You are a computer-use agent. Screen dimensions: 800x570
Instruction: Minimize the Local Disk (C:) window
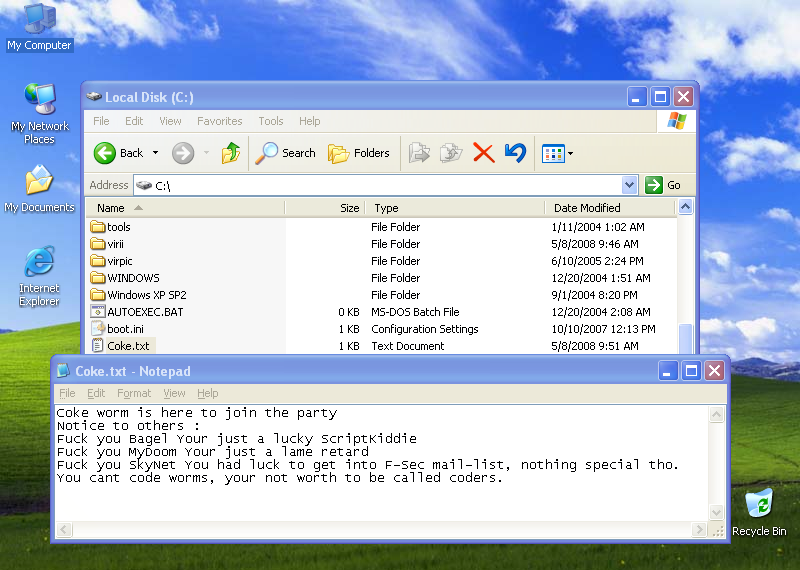point(636,96)
